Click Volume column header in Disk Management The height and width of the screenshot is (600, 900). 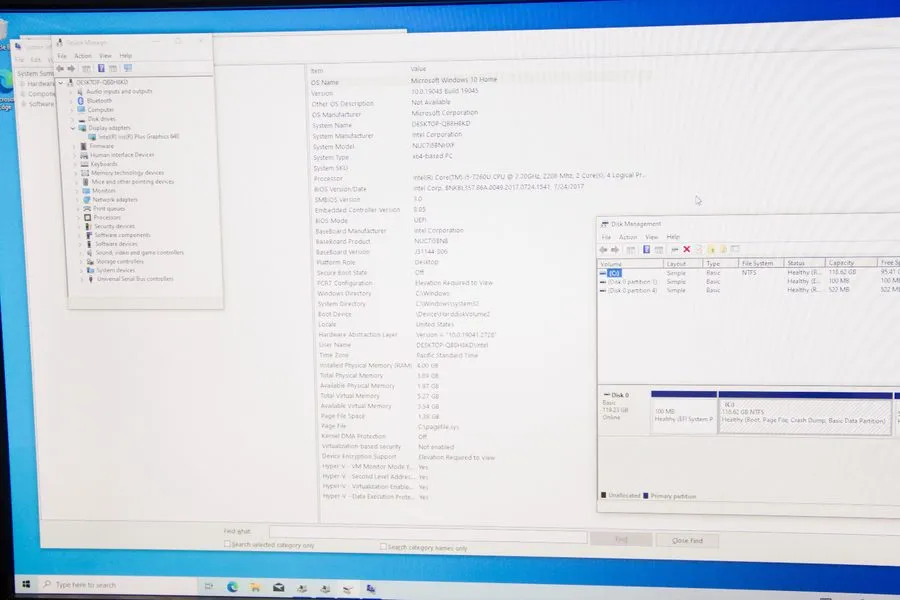(630, 264)
